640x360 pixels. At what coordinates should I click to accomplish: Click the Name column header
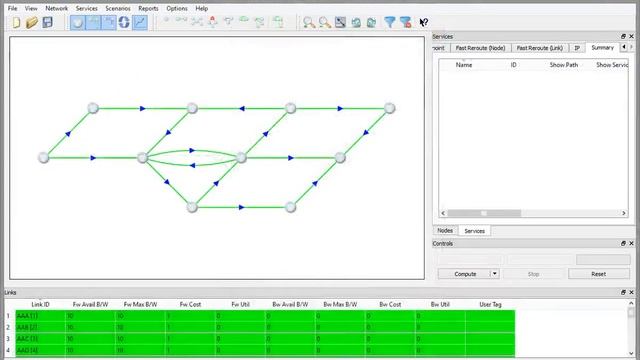click(464, 65)
